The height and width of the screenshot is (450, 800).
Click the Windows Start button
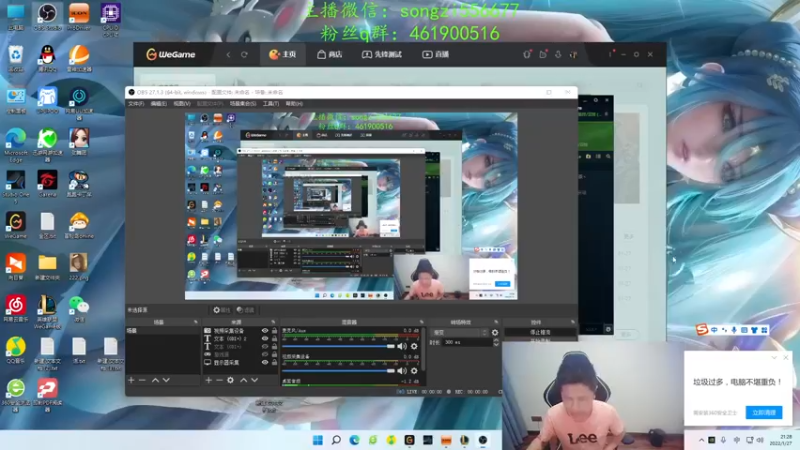318,440
